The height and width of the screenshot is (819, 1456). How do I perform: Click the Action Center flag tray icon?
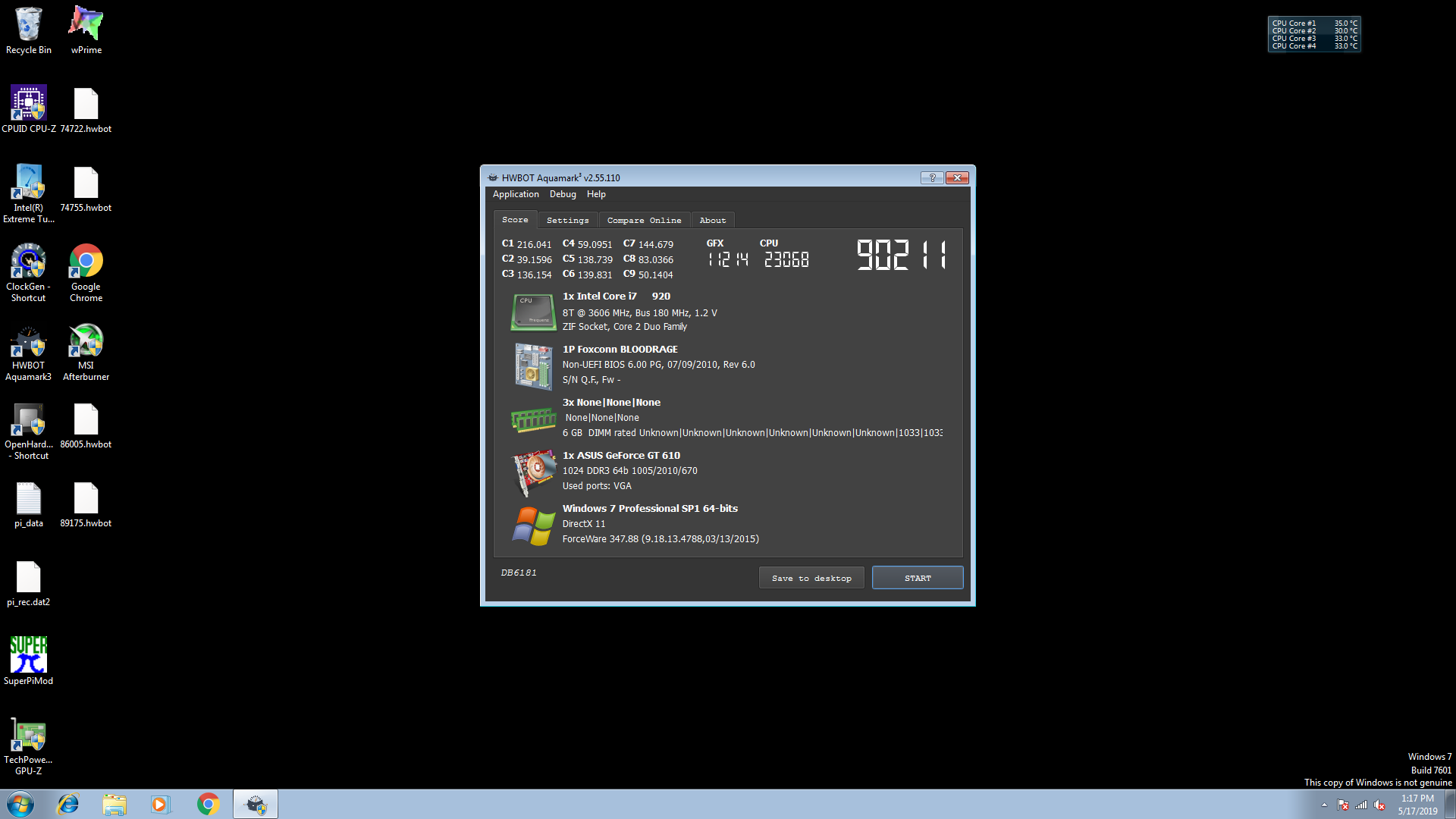[1343, 805]
